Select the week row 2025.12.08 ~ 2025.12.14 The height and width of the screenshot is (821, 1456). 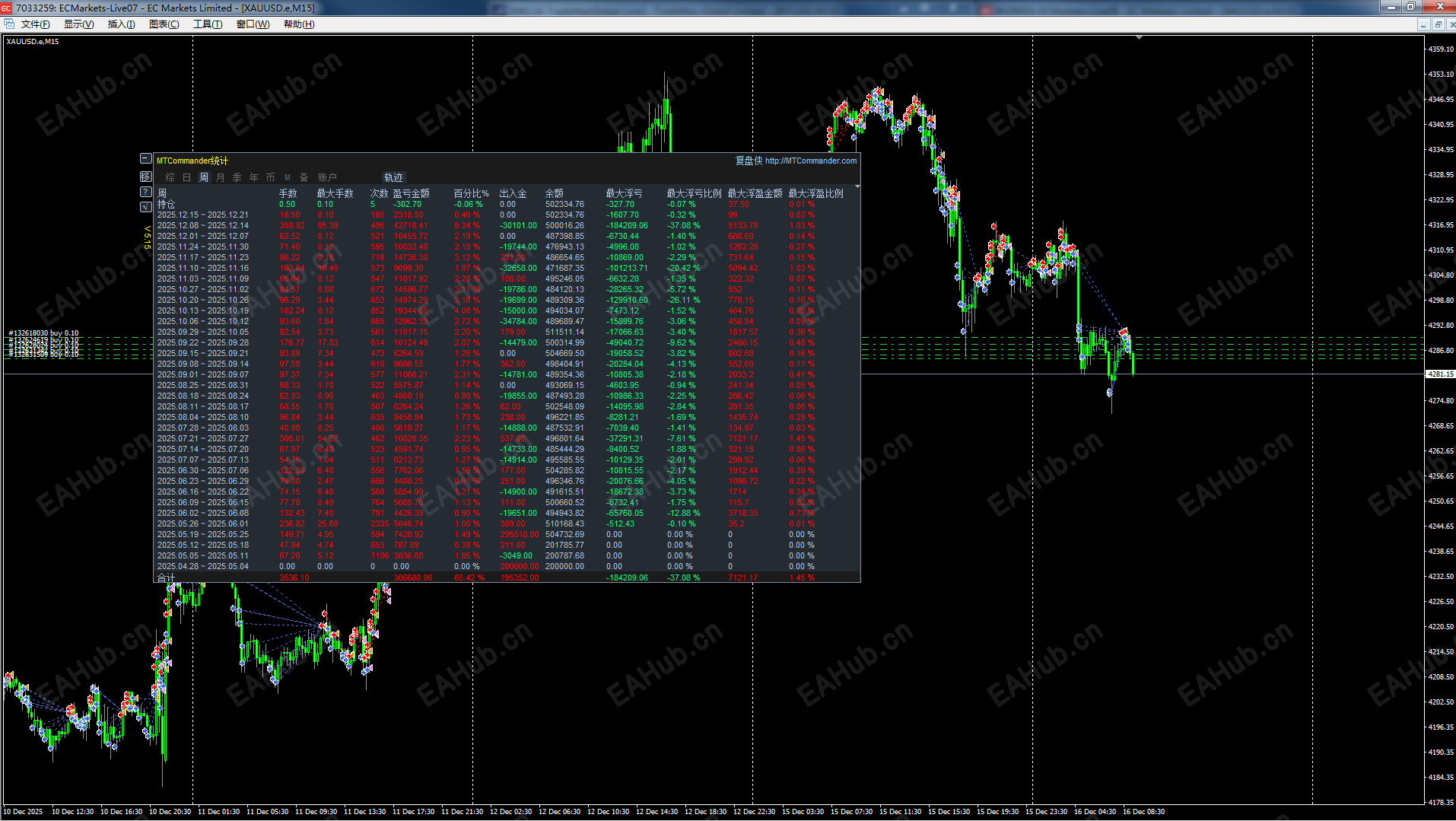click(507, 225)
